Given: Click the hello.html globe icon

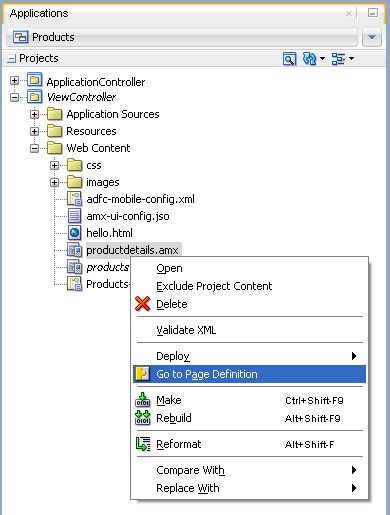Looking at the screenshot, I should (74, 233).
